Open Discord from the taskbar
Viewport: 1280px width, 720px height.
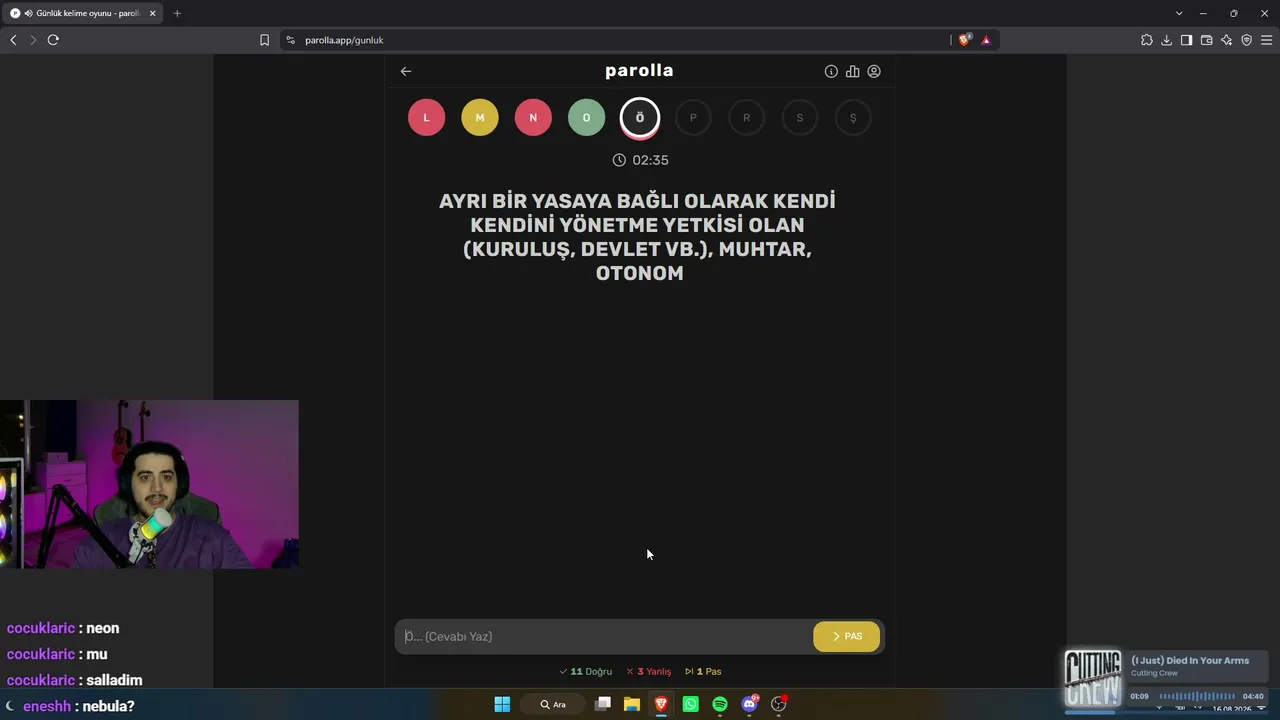coord(749,704)
